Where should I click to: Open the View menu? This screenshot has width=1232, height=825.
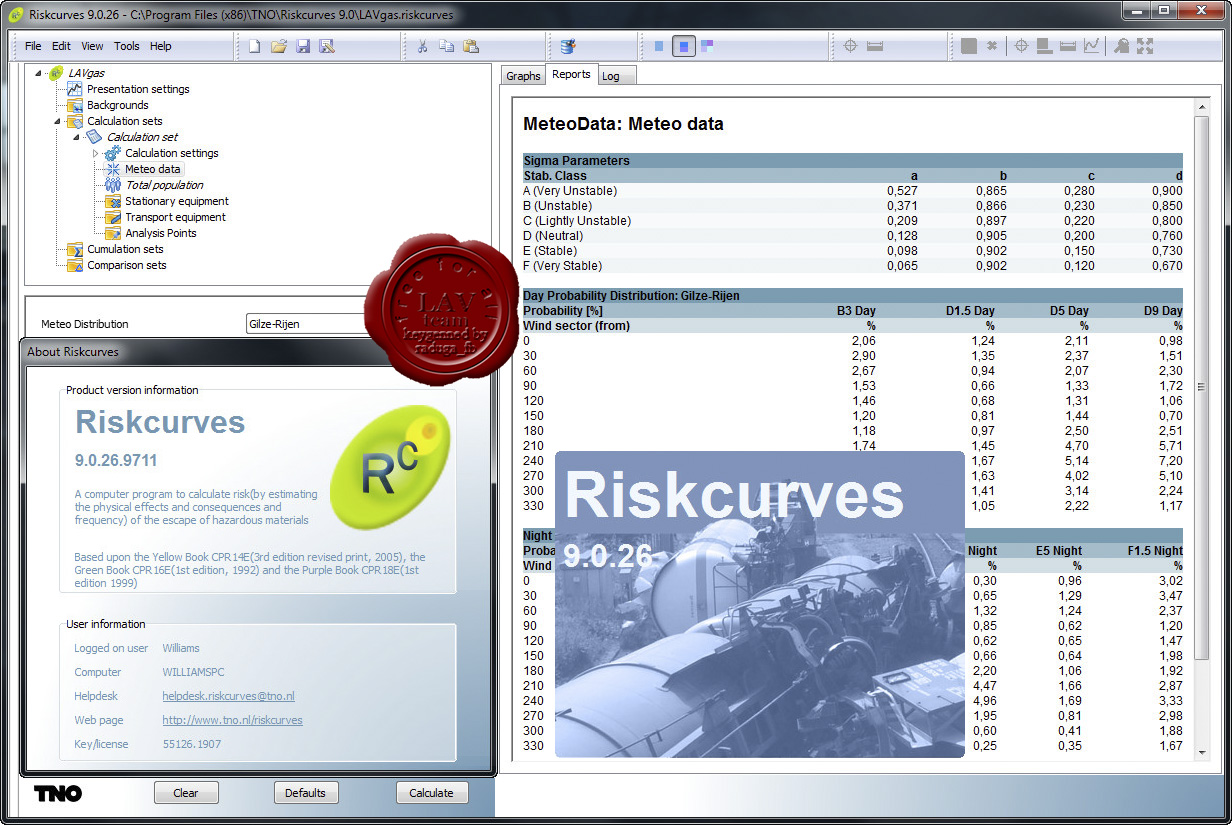click(x=92, y=46)
